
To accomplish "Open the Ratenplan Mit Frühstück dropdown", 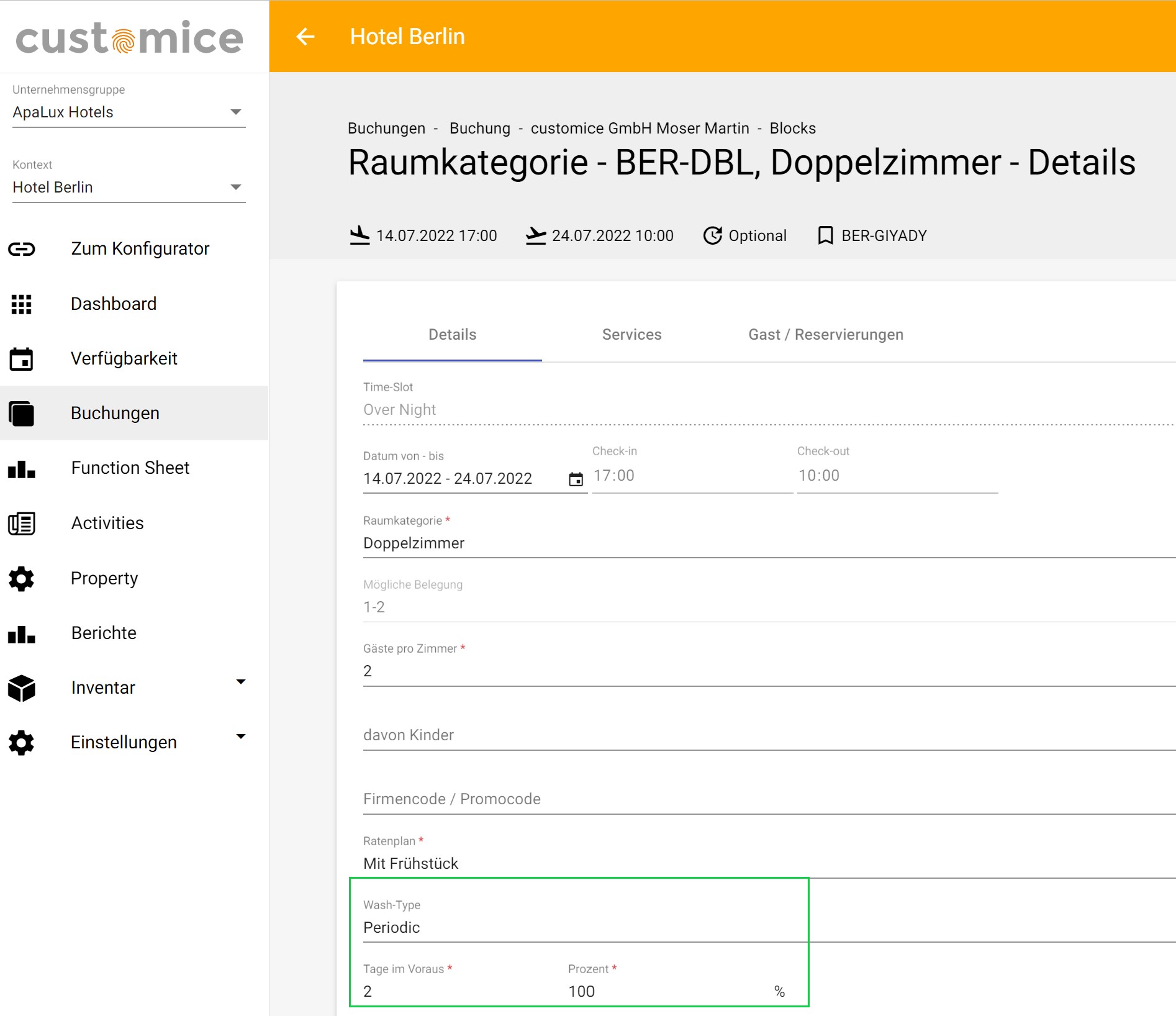I will (769, 864).
